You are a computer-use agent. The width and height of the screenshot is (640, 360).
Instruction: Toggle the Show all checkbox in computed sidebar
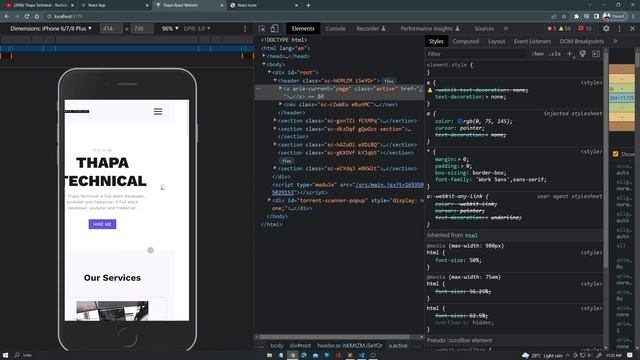[x=616, y=154]
